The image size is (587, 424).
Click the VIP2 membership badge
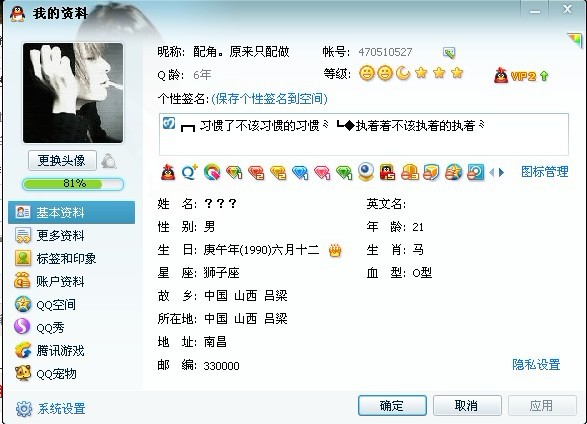point(521,76)
